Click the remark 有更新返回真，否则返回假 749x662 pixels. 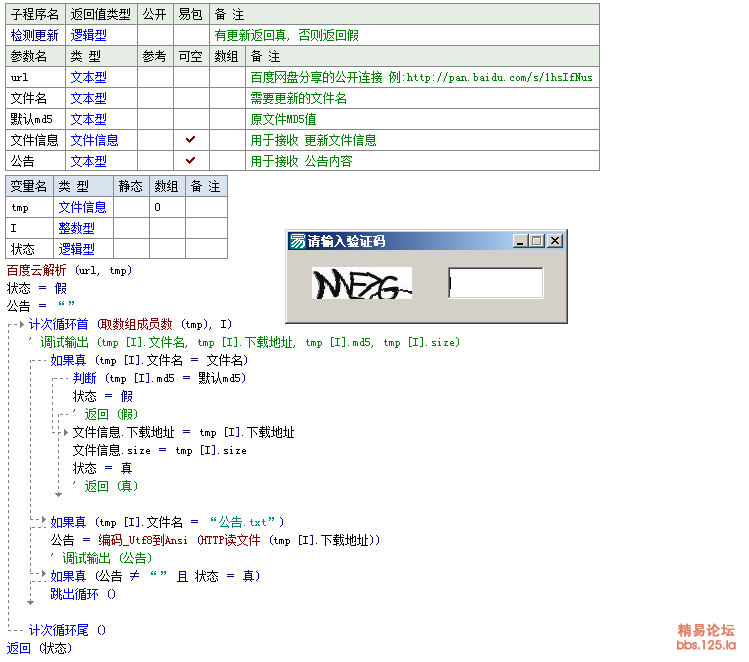coord(287,35)
